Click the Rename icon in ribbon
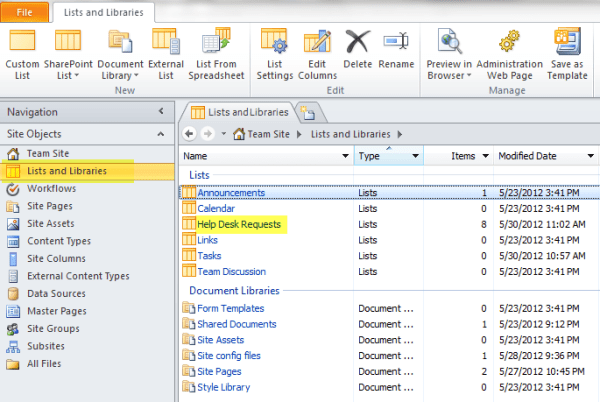This screenshot has height=402, width=600. (x=396, y=43)
